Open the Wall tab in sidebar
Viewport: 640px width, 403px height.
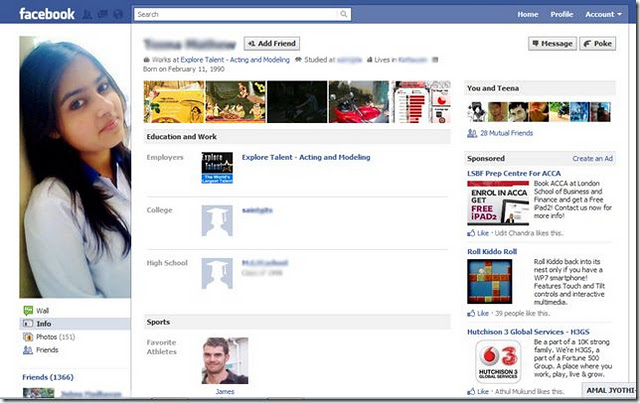42,311
